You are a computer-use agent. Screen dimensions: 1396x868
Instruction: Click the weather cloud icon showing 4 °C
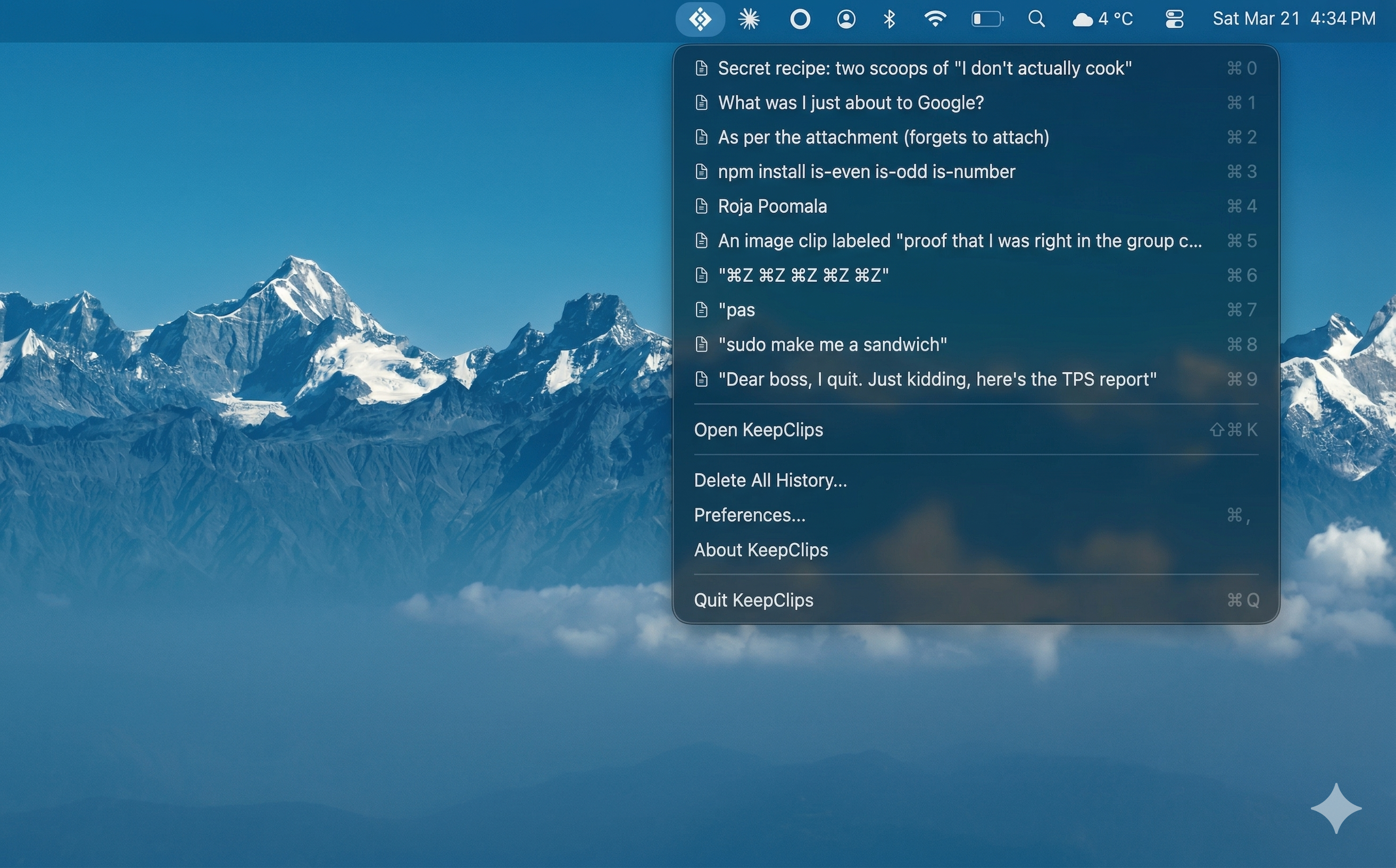pos(1082,19)
